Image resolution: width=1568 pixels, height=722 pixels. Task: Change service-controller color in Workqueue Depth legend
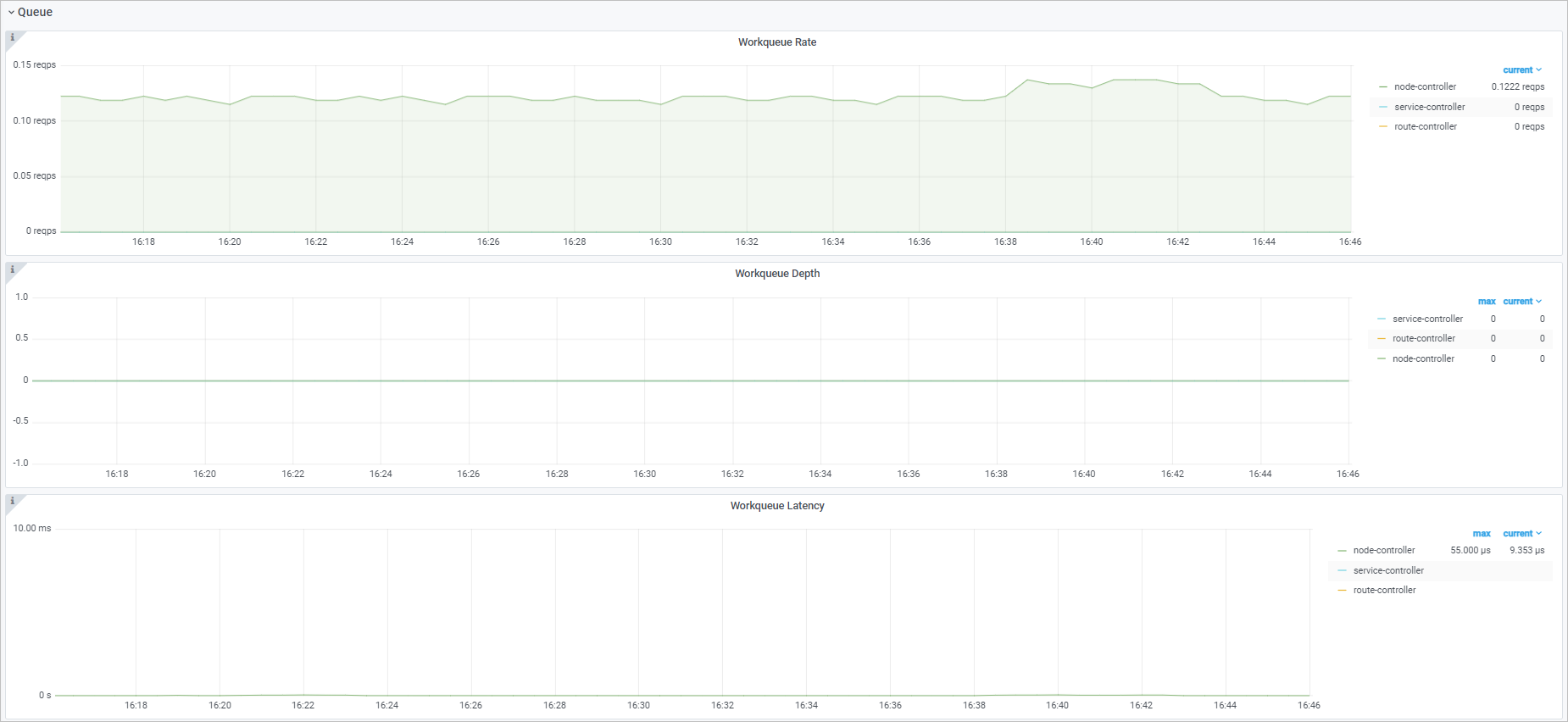(x=1382, y=319)
